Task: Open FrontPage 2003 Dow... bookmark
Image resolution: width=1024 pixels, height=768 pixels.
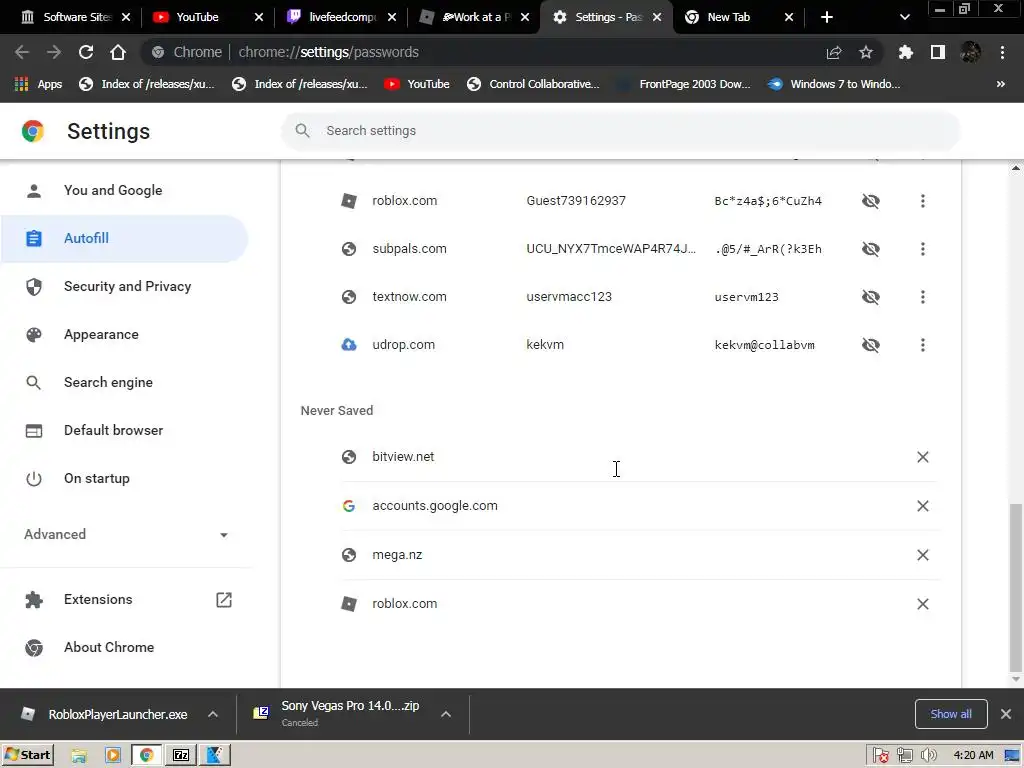Action: 684,84
